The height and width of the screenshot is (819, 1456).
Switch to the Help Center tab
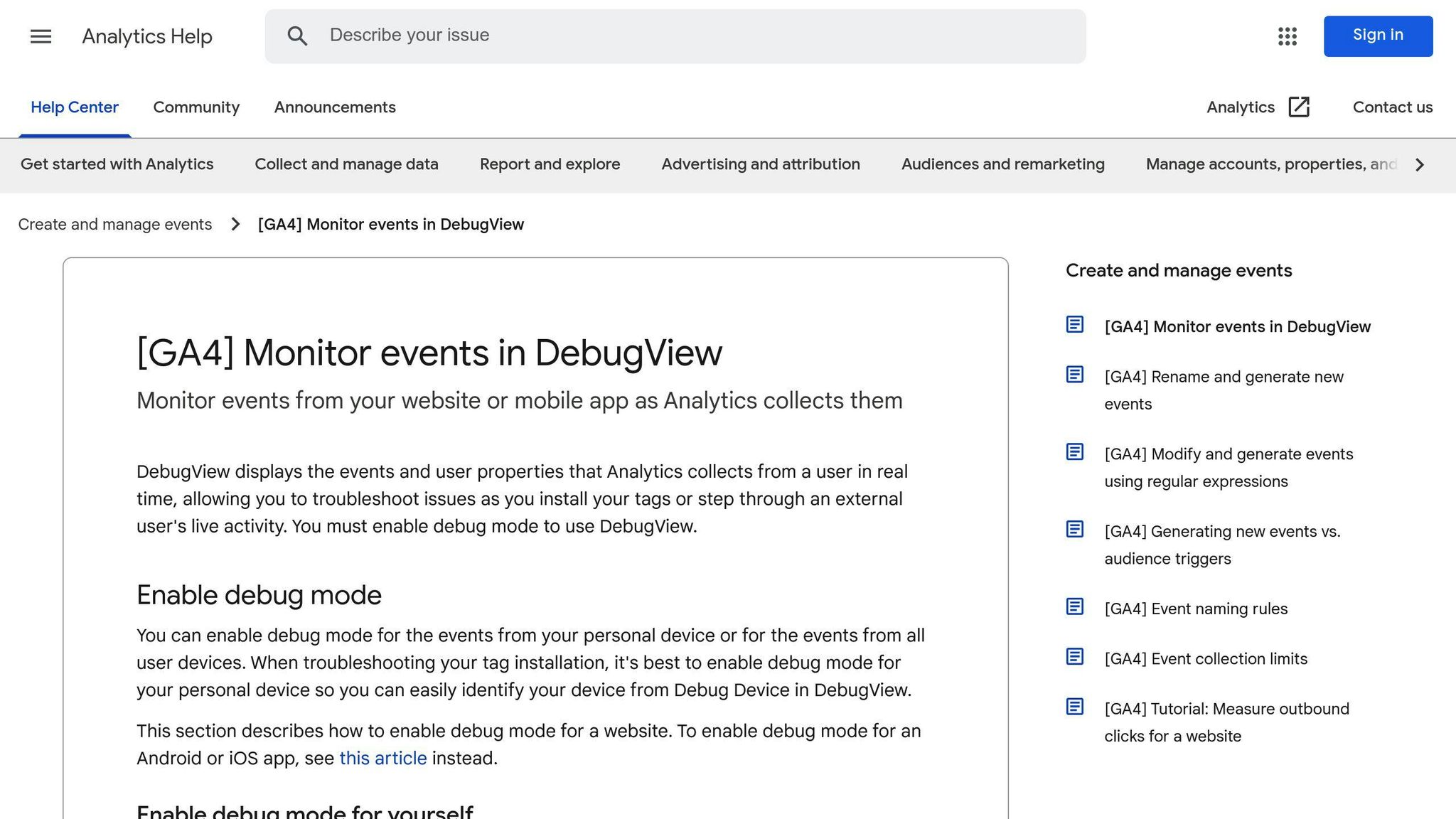pos(75,107)
